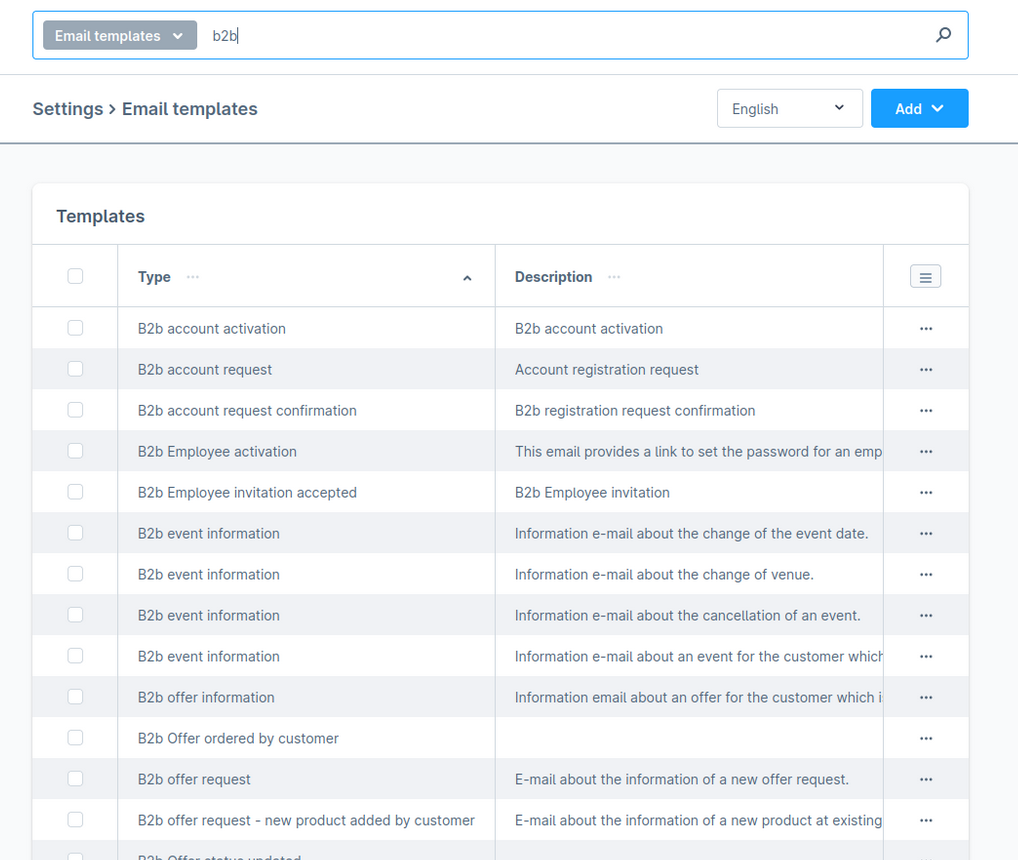This screenshot has width=1018, height=860.
Task: Toggle the select-all templates checkbox
Action: (75, 277)
